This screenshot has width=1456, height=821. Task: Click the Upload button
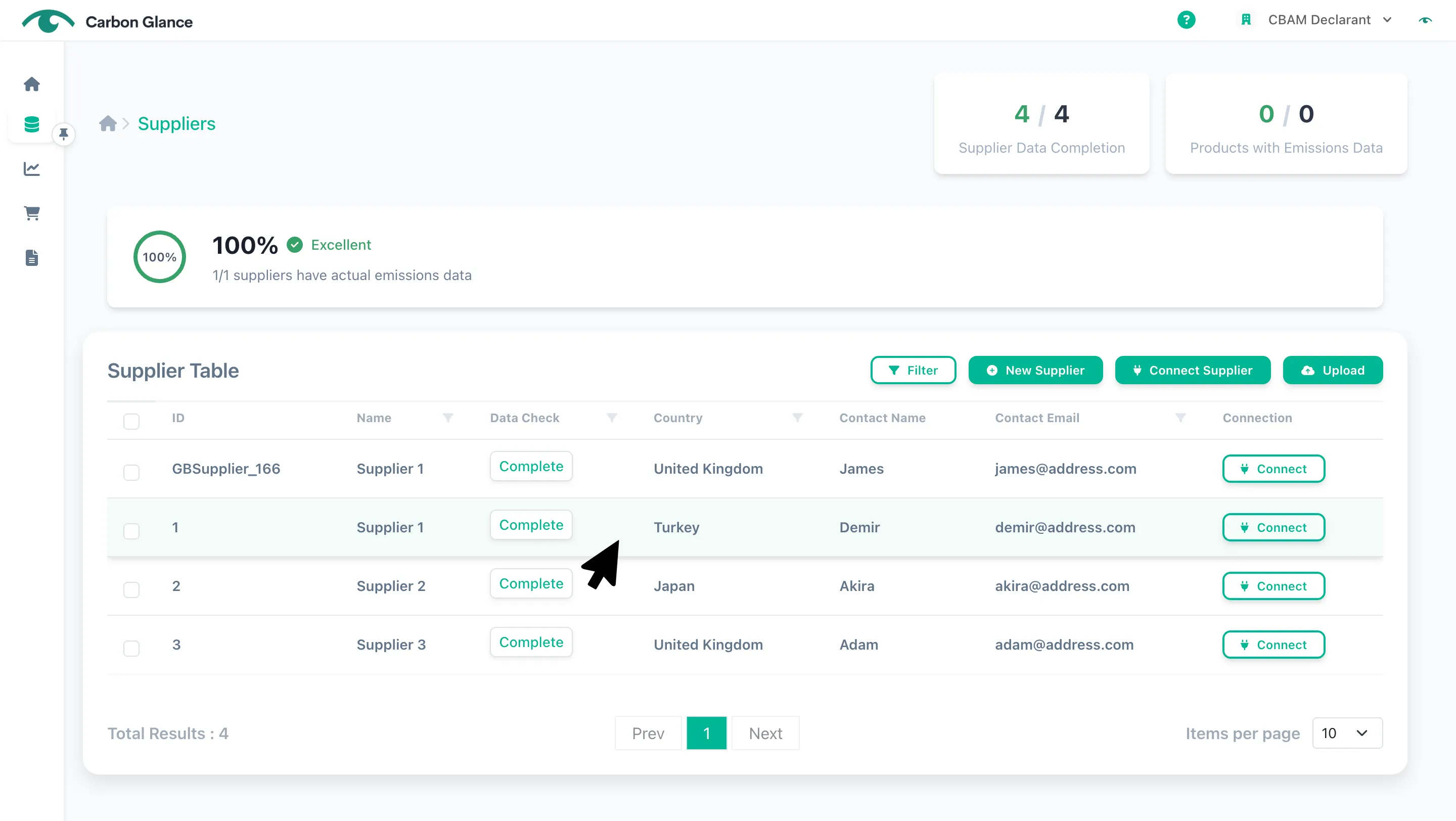(1333, 370)
